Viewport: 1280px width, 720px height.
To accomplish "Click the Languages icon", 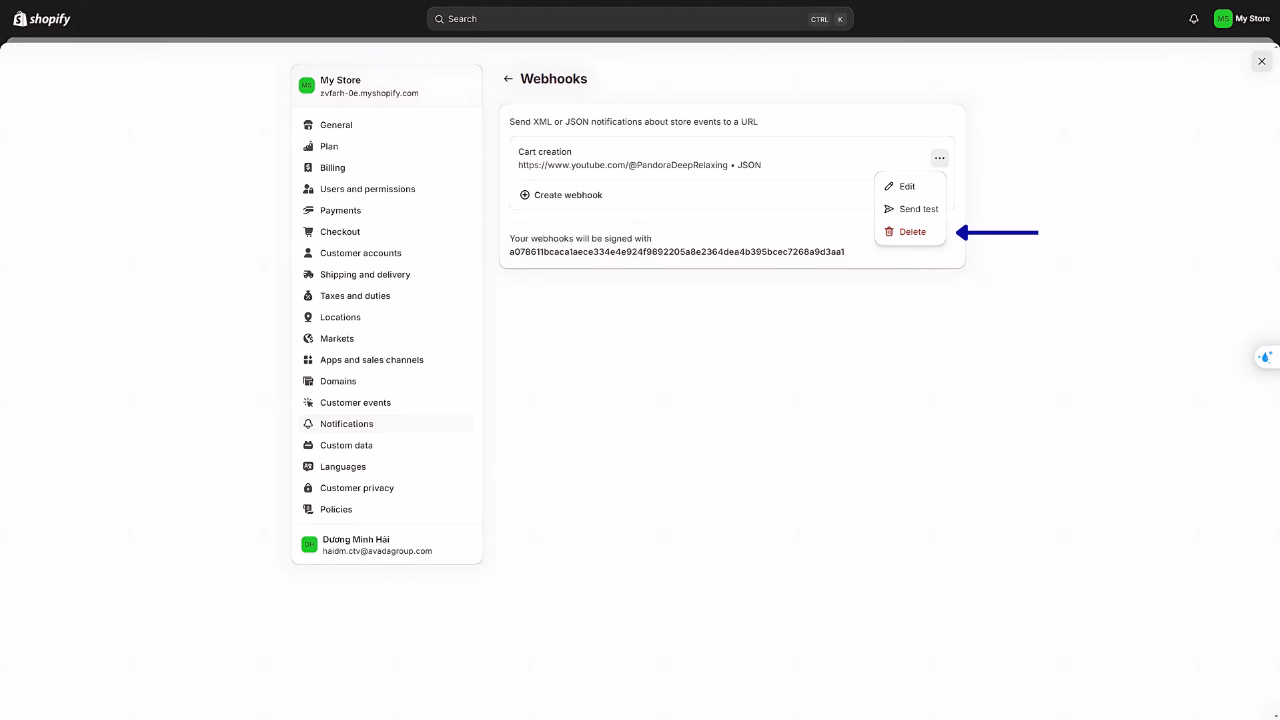I will (x=308, y=466).
